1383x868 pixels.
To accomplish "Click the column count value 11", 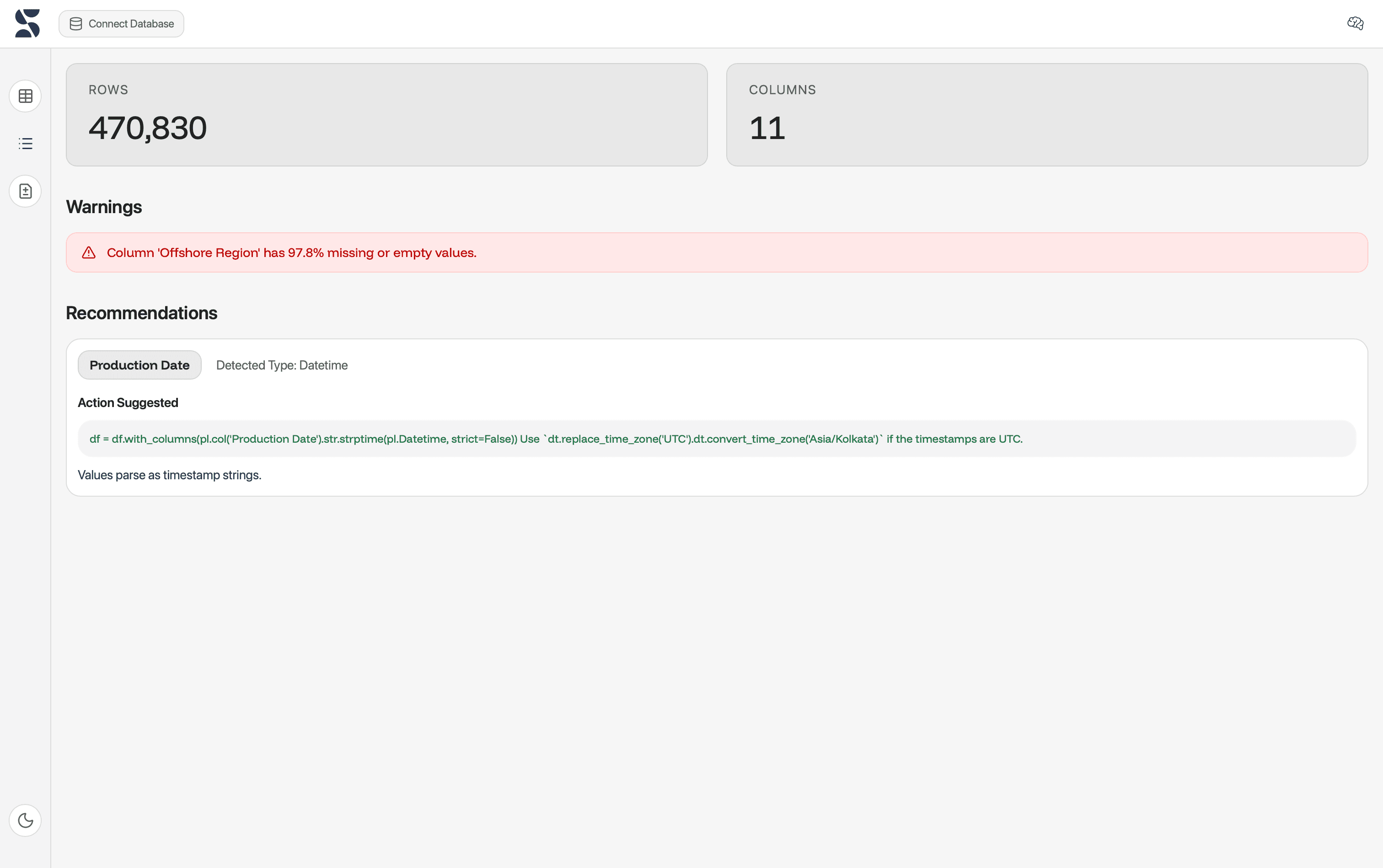I will tap(767, 128).
